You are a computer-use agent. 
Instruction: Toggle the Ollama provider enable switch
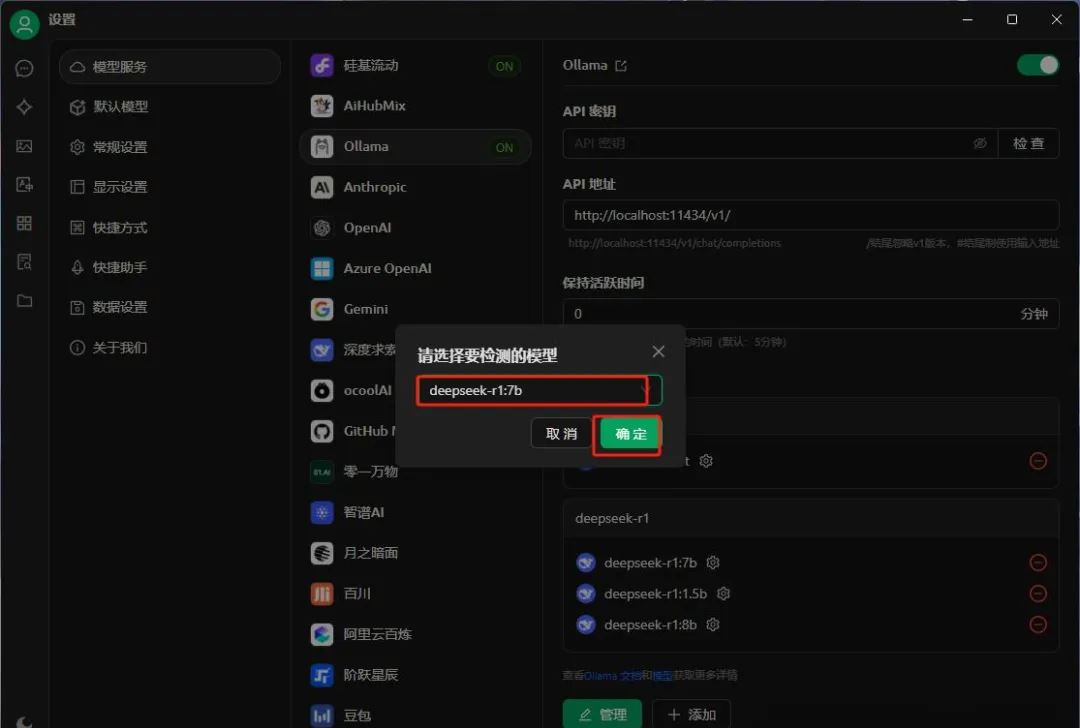point(1038,65)
